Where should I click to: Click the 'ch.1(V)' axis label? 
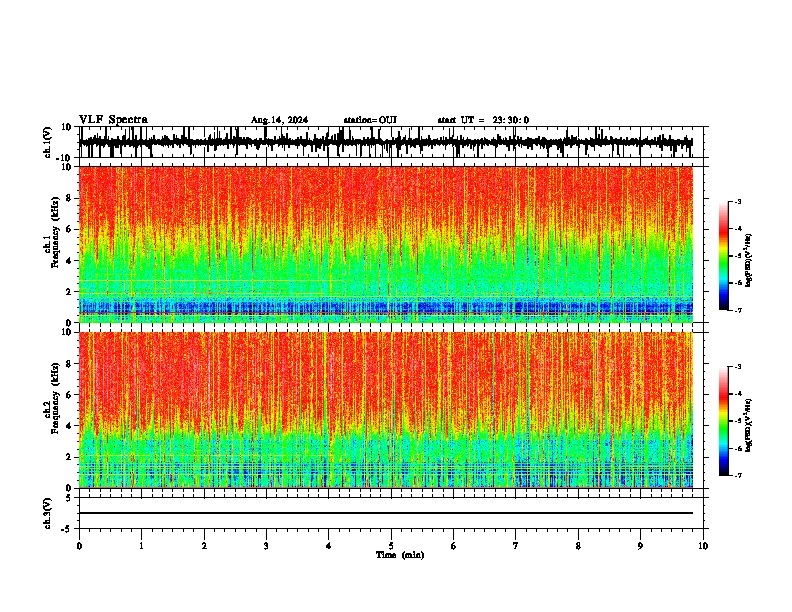click(48, 142)
